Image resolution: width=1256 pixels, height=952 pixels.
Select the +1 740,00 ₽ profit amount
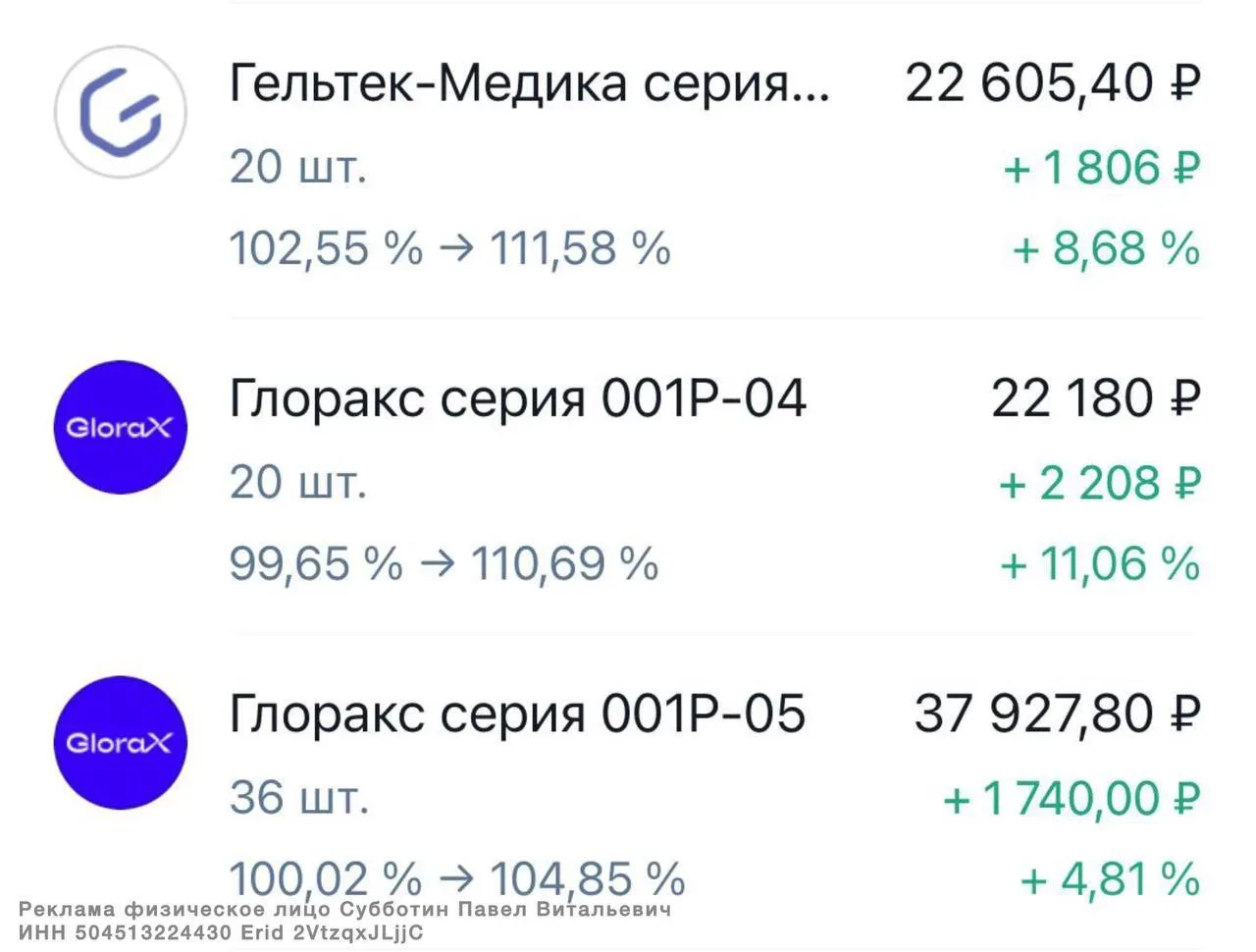(x=1071, y=799)
